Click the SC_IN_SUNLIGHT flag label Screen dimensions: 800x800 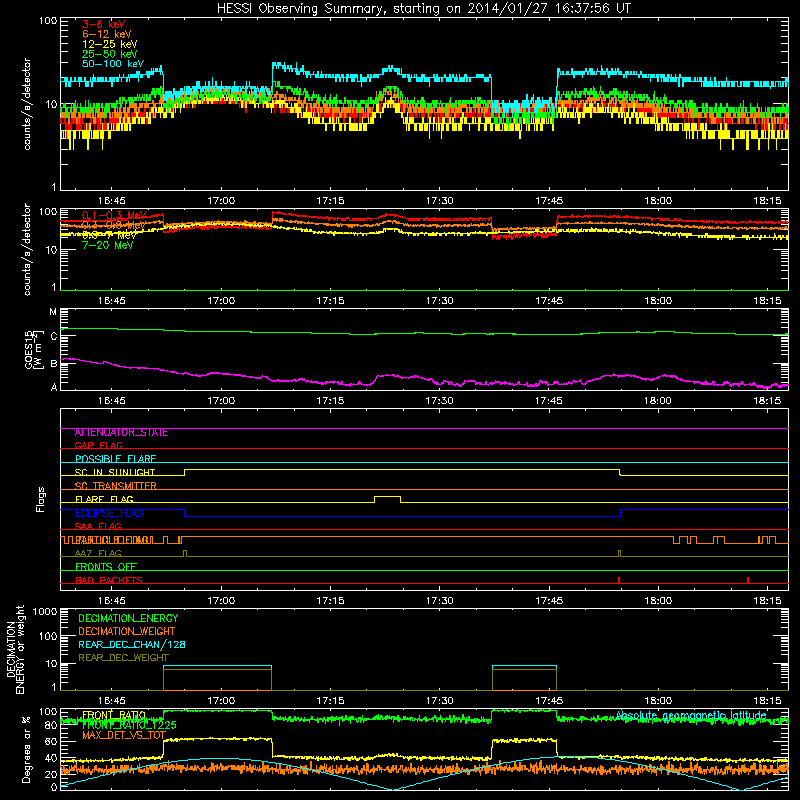pyautogui.click(x=114, y=472)
